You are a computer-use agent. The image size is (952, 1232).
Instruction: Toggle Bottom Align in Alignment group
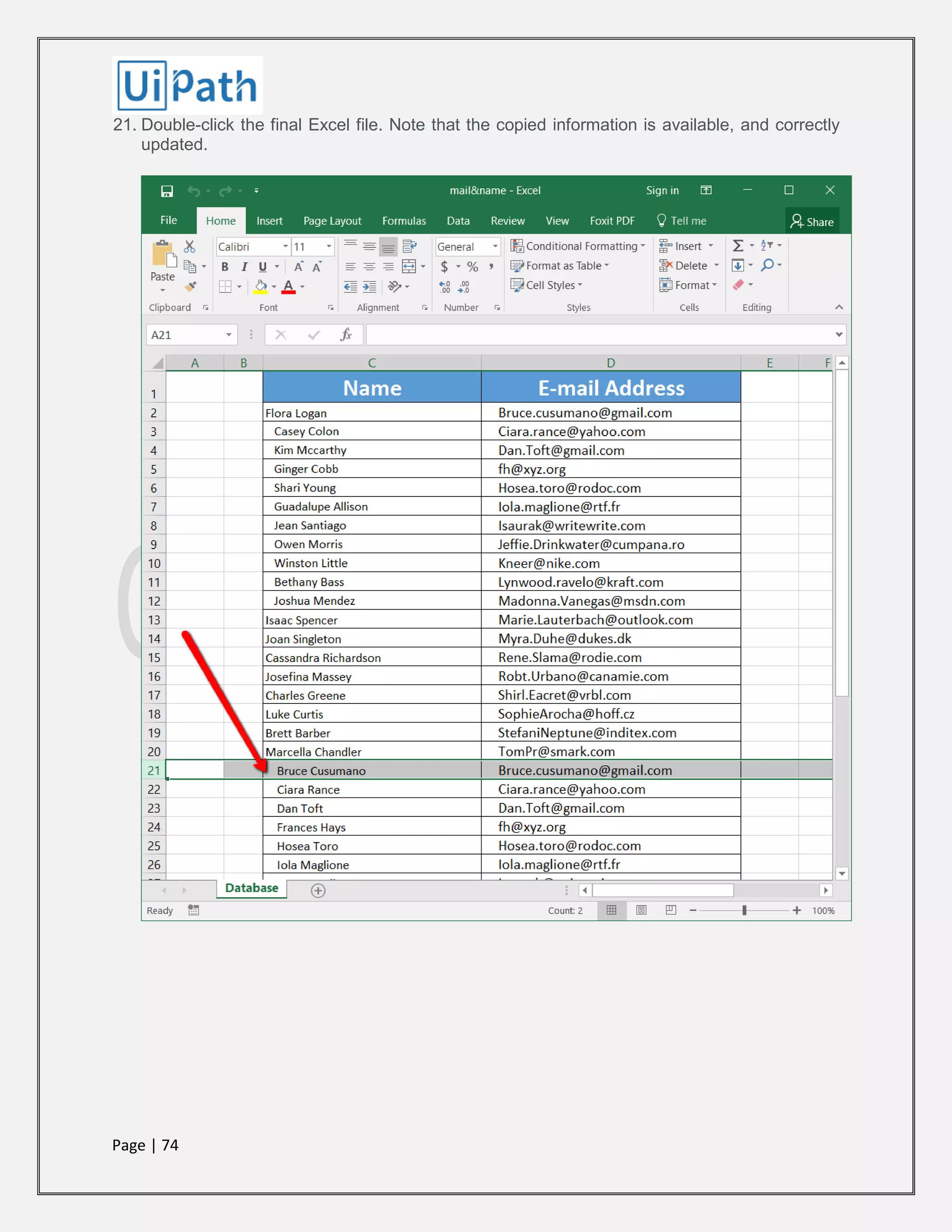click(x=388, y=246)
